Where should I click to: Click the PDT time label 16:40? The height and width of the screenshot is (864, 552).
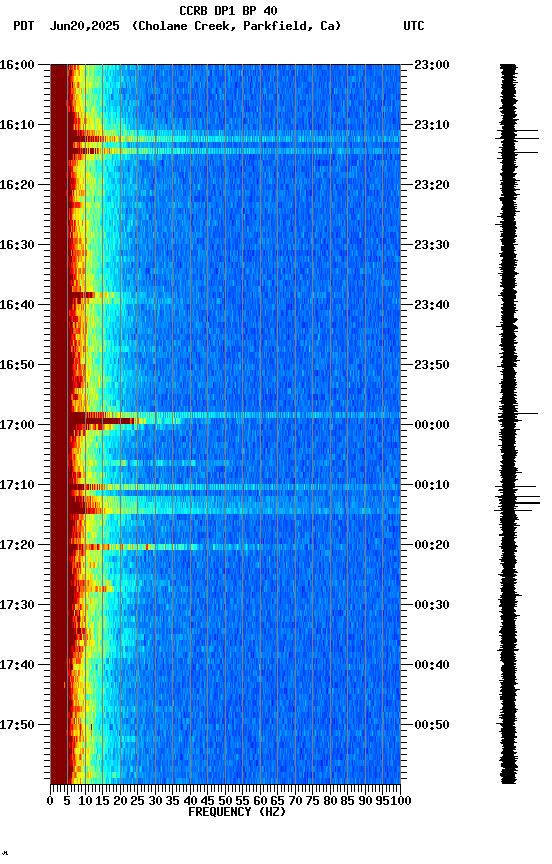17,305
